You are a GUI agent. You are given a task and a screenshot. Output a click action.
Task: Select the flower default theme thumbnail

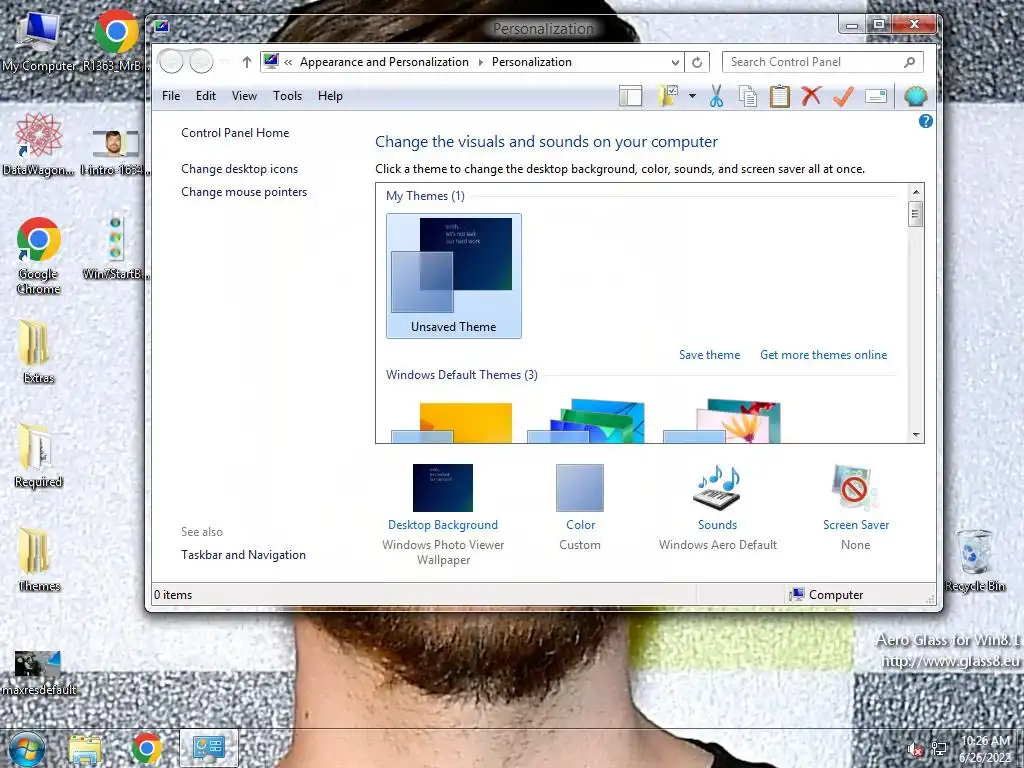[x=722, y=421]
